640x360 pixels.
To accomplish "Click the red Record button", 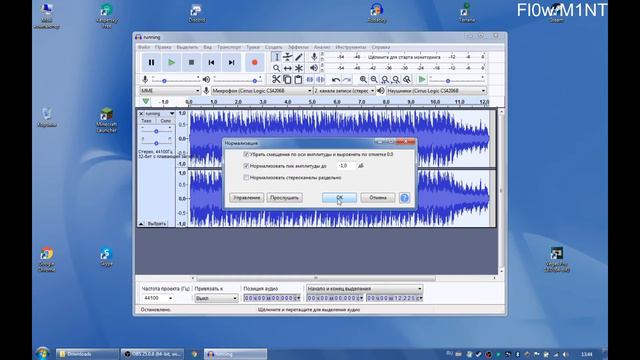I will point(255,62).
